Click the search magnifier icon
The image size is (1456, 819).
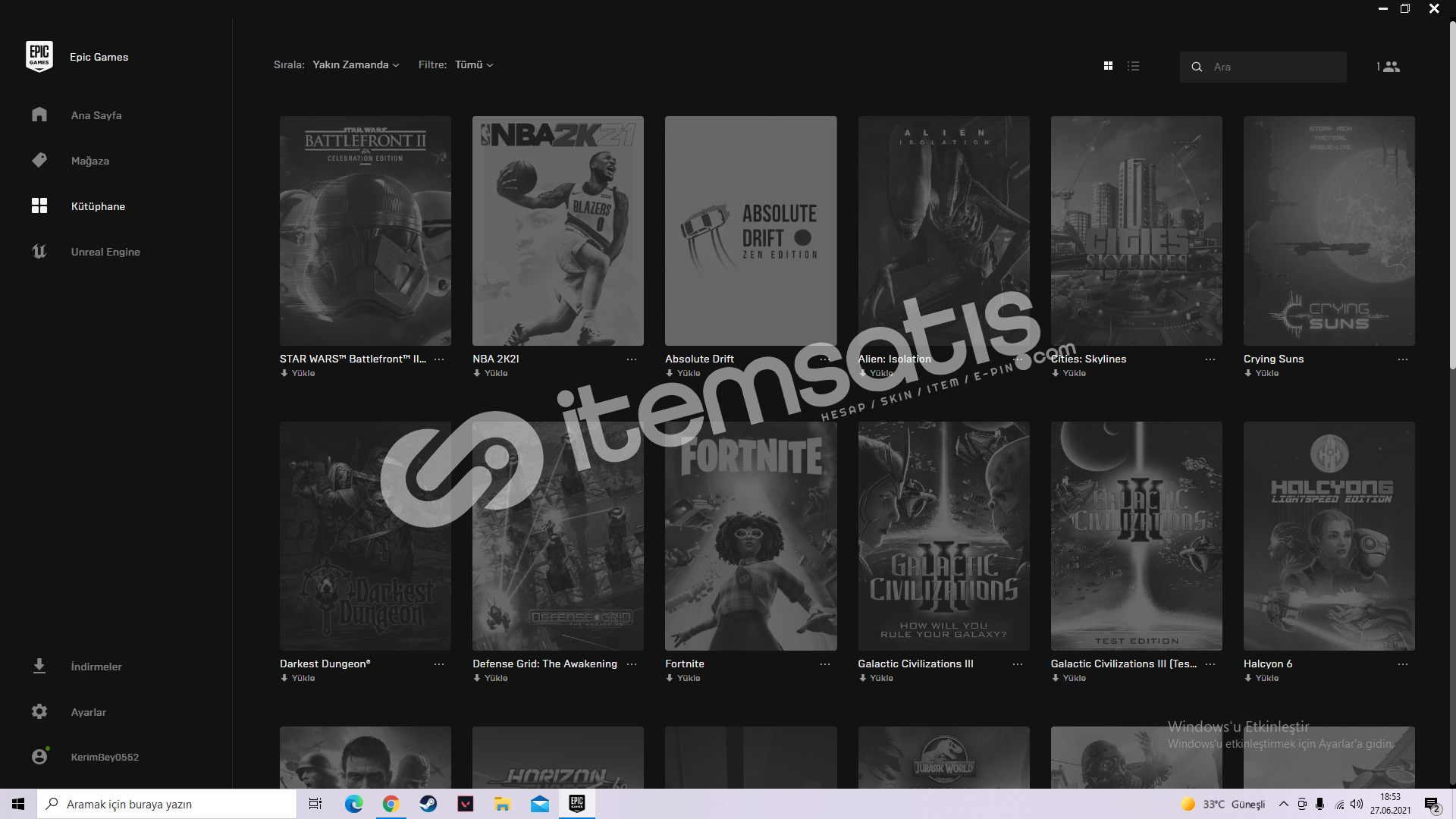(1197, 67)
